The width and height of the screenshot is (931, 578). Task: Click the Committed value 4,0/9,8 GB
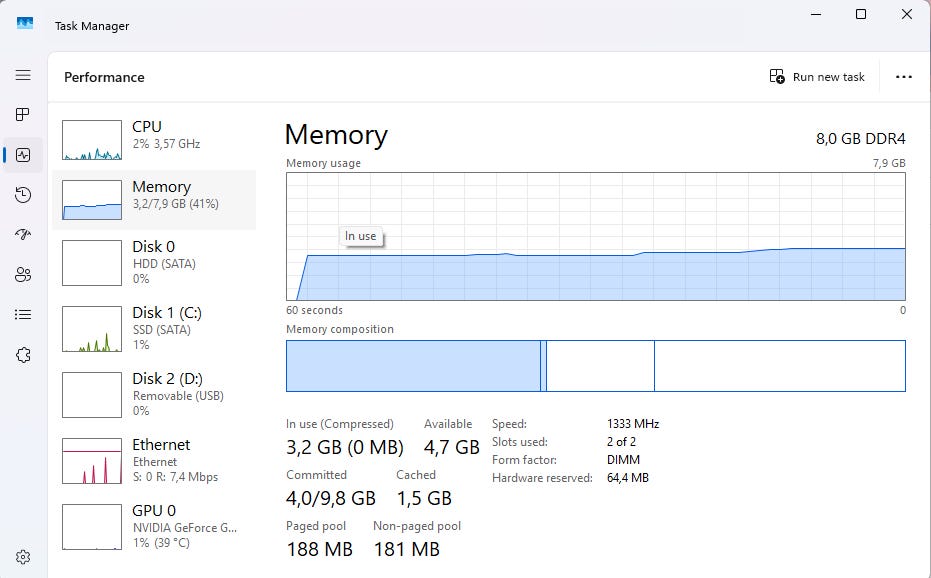tap(331, 498)
